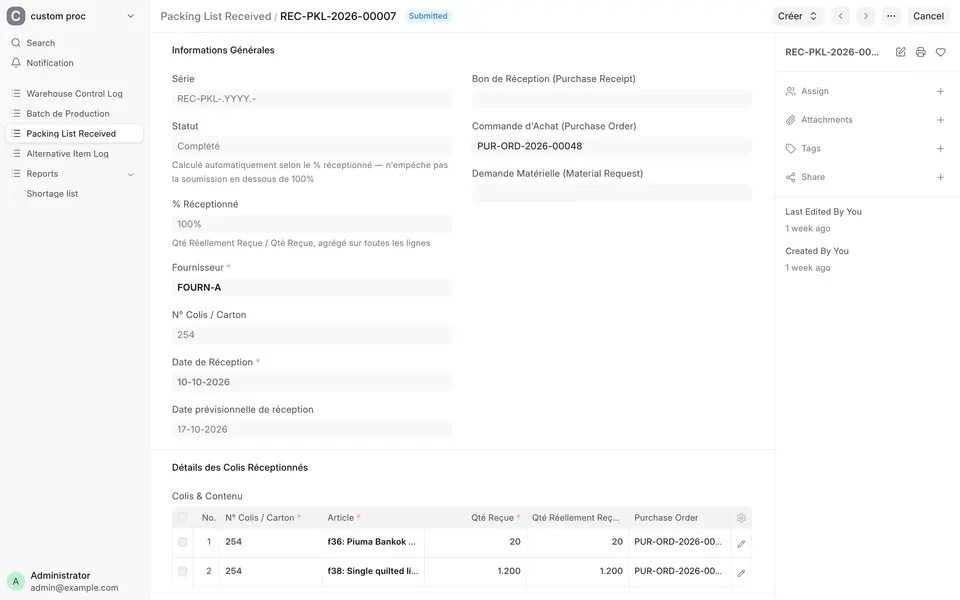Click the article f36: Piuma Bankok cell

(373, 542)
